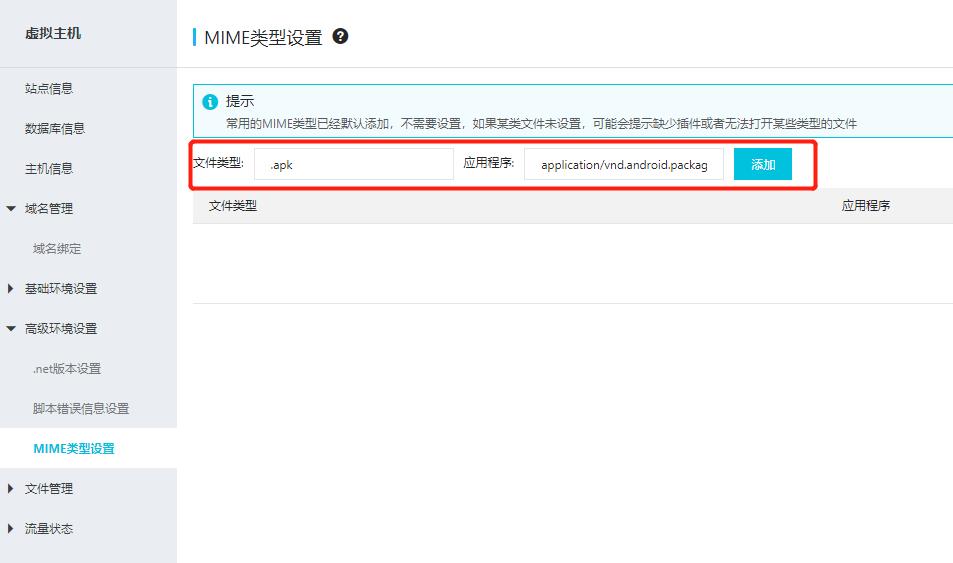This screenshot has width=953, height=563.
Task: Expand the 文件管理 section arrow
Action: (11, 489)
